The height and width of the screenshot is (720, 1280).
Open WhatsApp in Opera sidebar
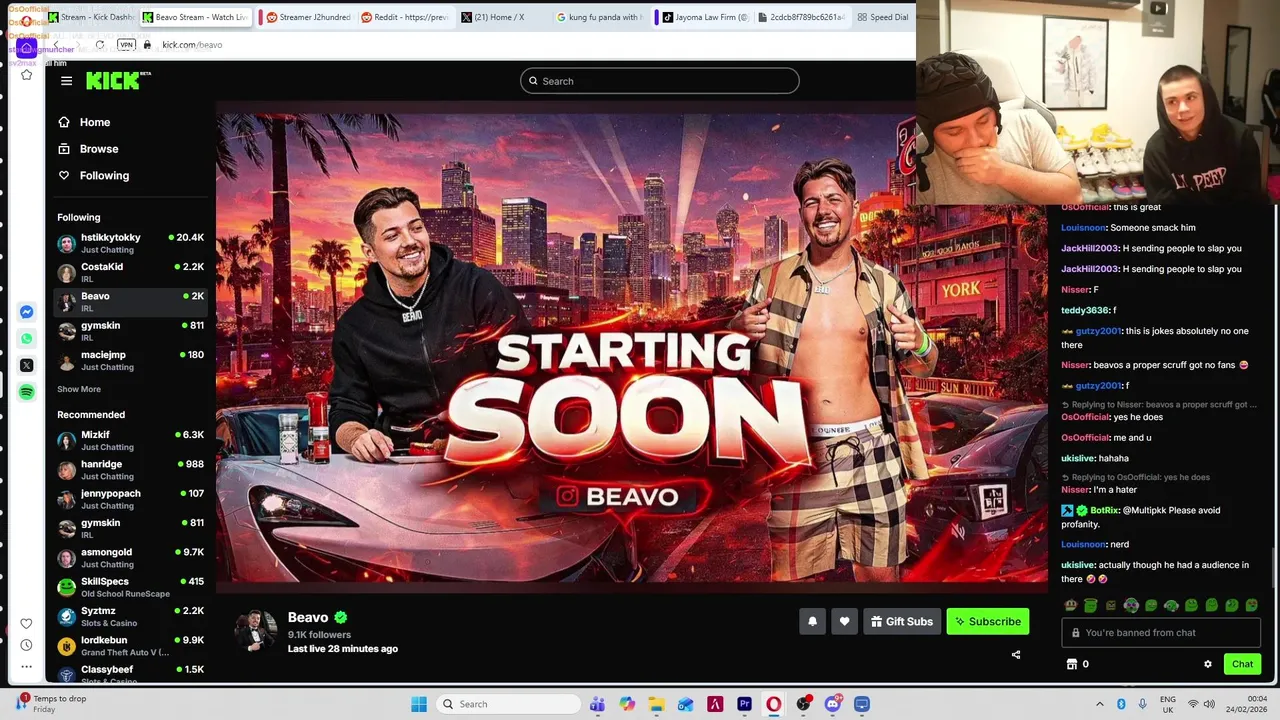[x=27, y=338]
